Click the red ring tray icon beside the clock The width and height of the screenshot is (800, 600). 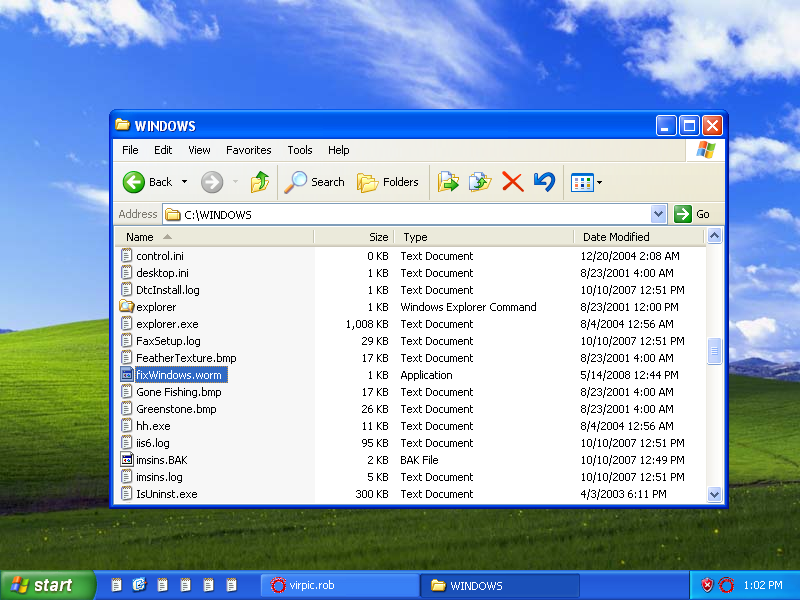(x=726, y=585)
